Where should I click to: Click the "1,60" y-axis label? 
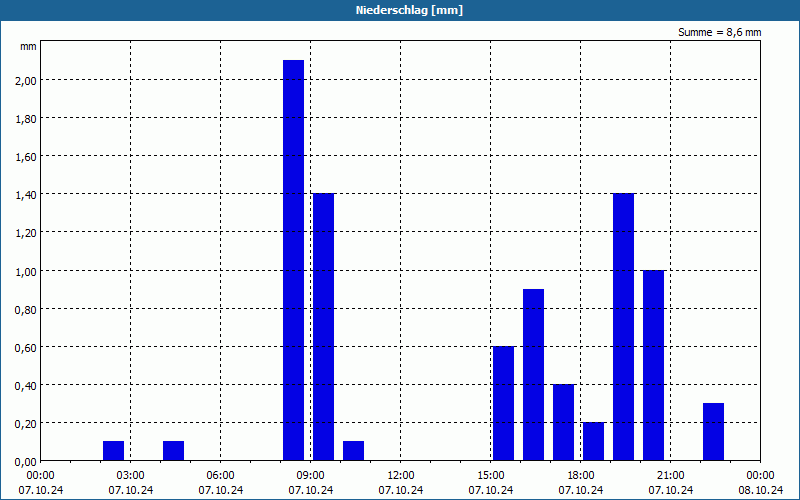click(x=26, y=157)
